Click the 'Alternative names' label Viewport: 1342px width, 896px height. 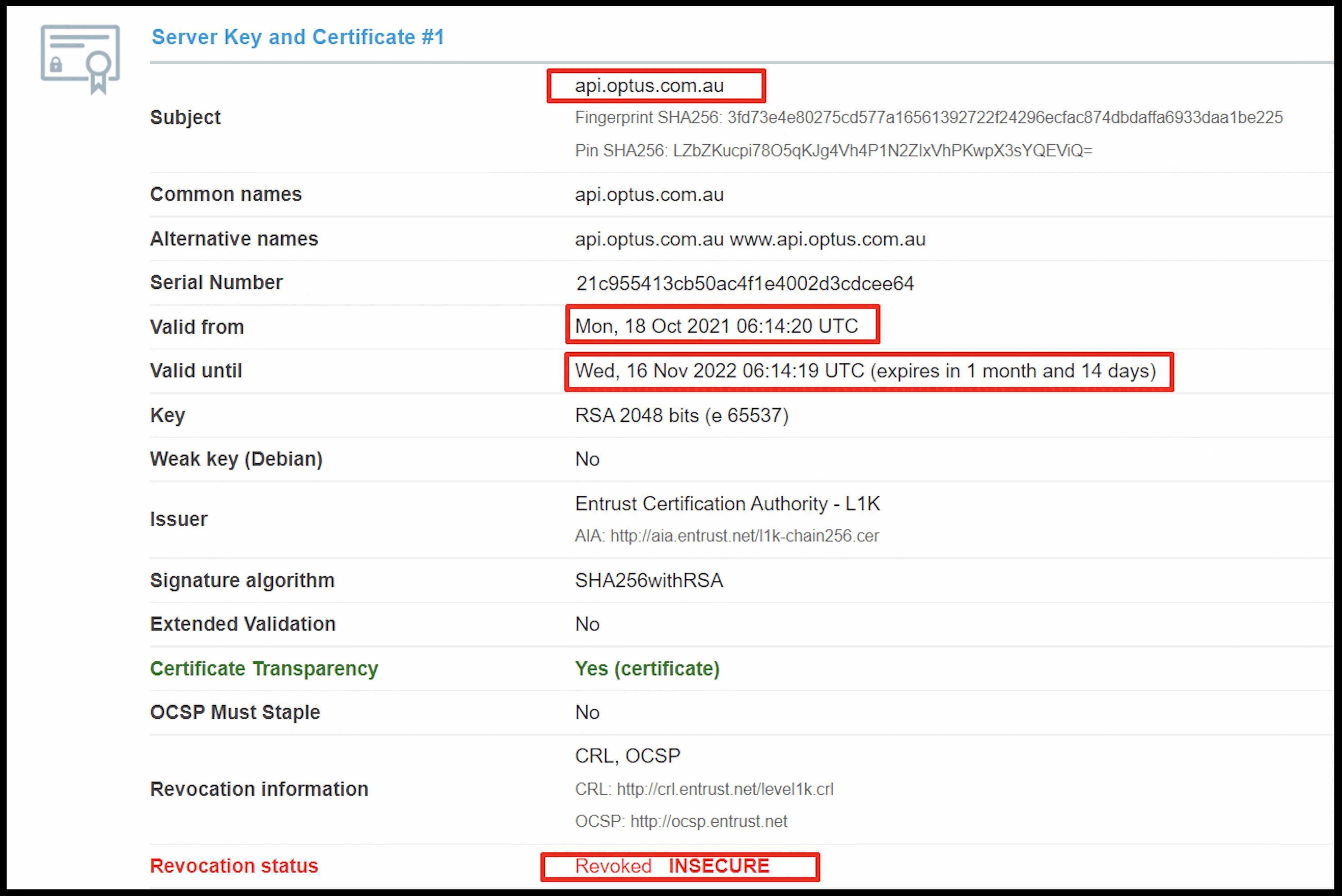tap(234, 239)
